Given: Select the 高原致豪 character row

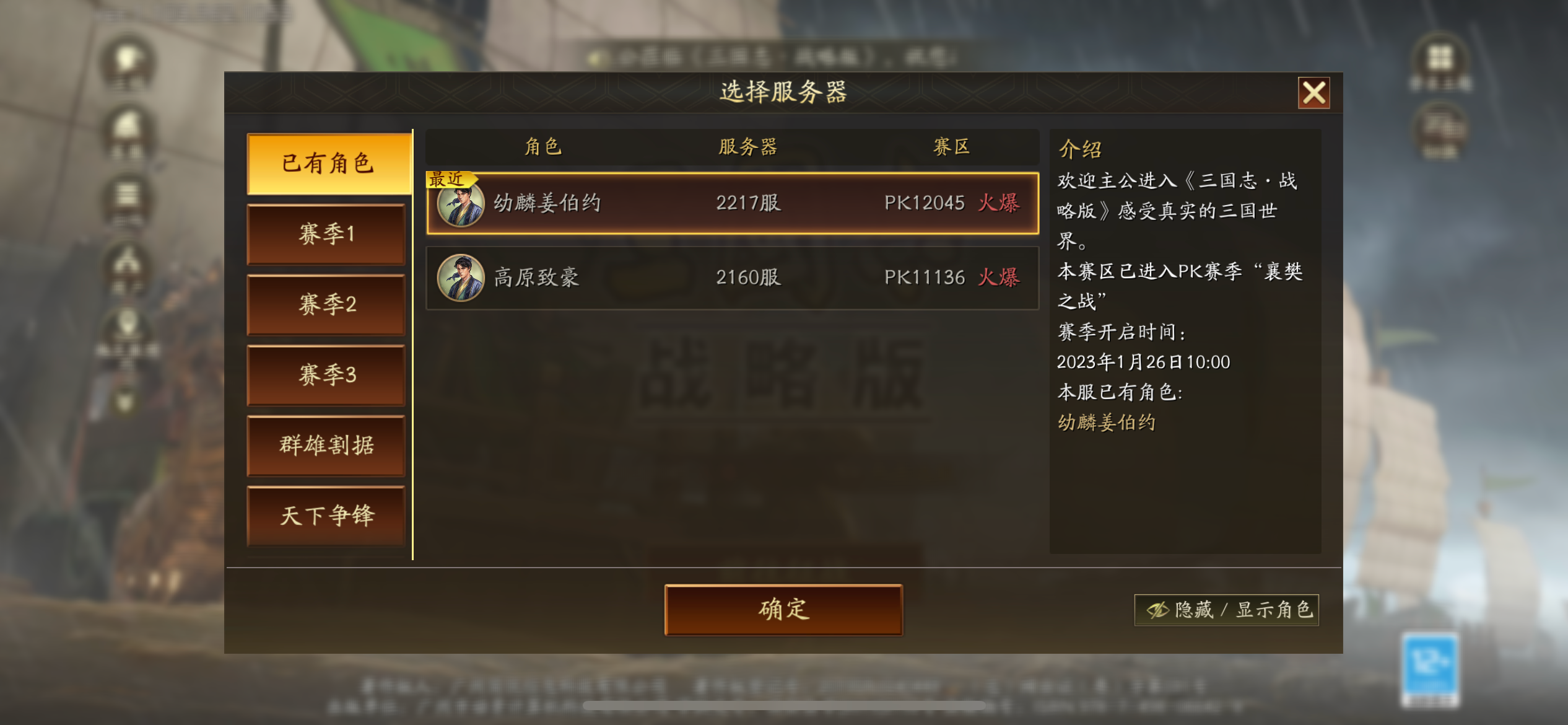Looking at the screenshot, I should point(733,278).
